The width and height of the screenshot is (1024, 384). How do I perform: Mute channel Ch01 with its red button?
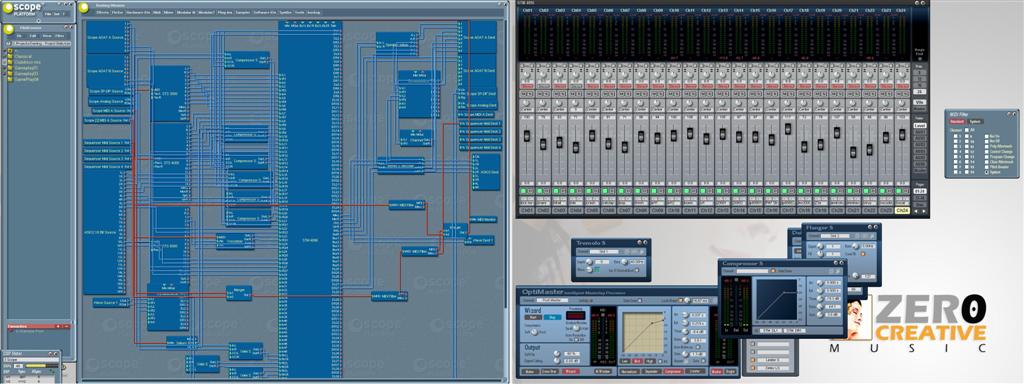[526, 86]
